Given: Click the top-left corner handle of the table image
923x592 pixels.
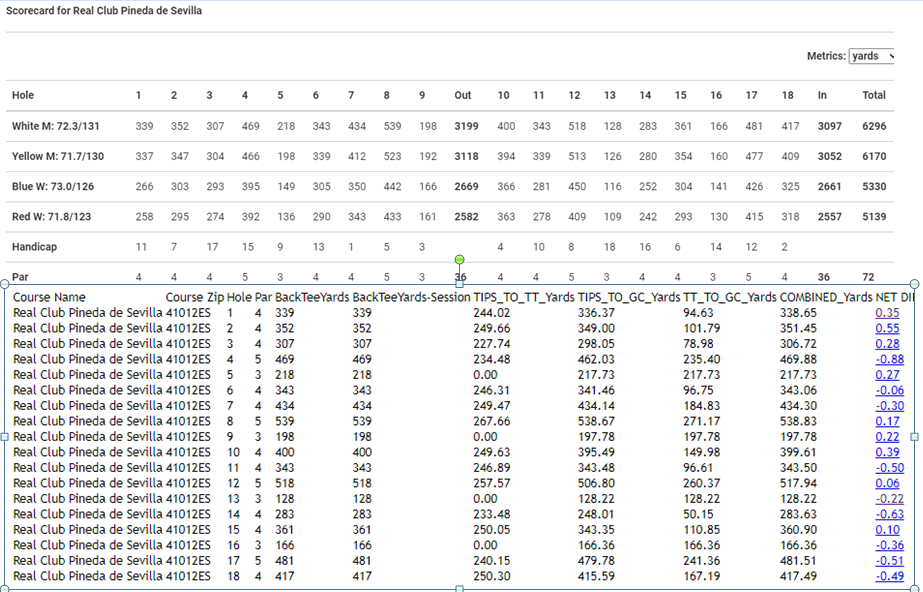Looking at the screenshot, I should pos(5,284).
